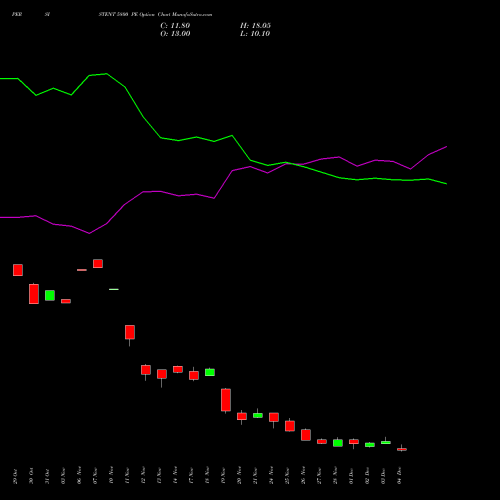
Task: Click the close price value C: 11.80
Action: 175,26
